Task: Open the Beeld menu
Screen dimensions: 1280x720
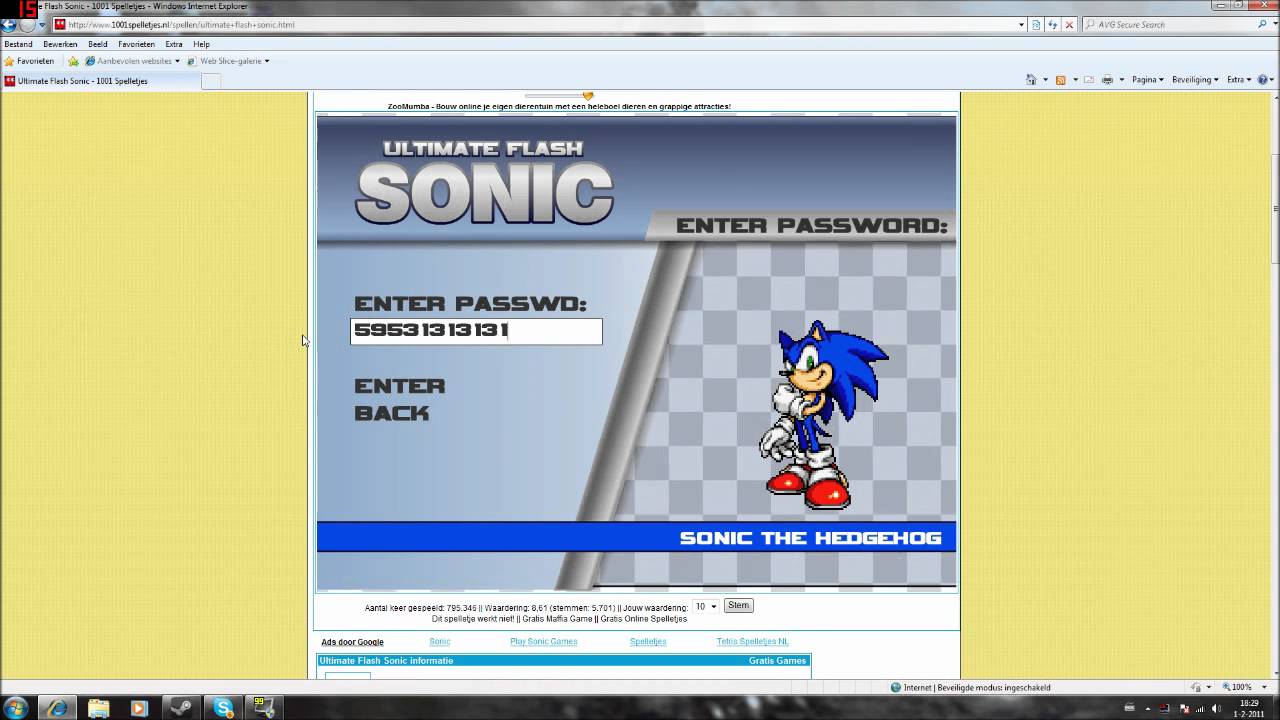Action: coord(97,44)
